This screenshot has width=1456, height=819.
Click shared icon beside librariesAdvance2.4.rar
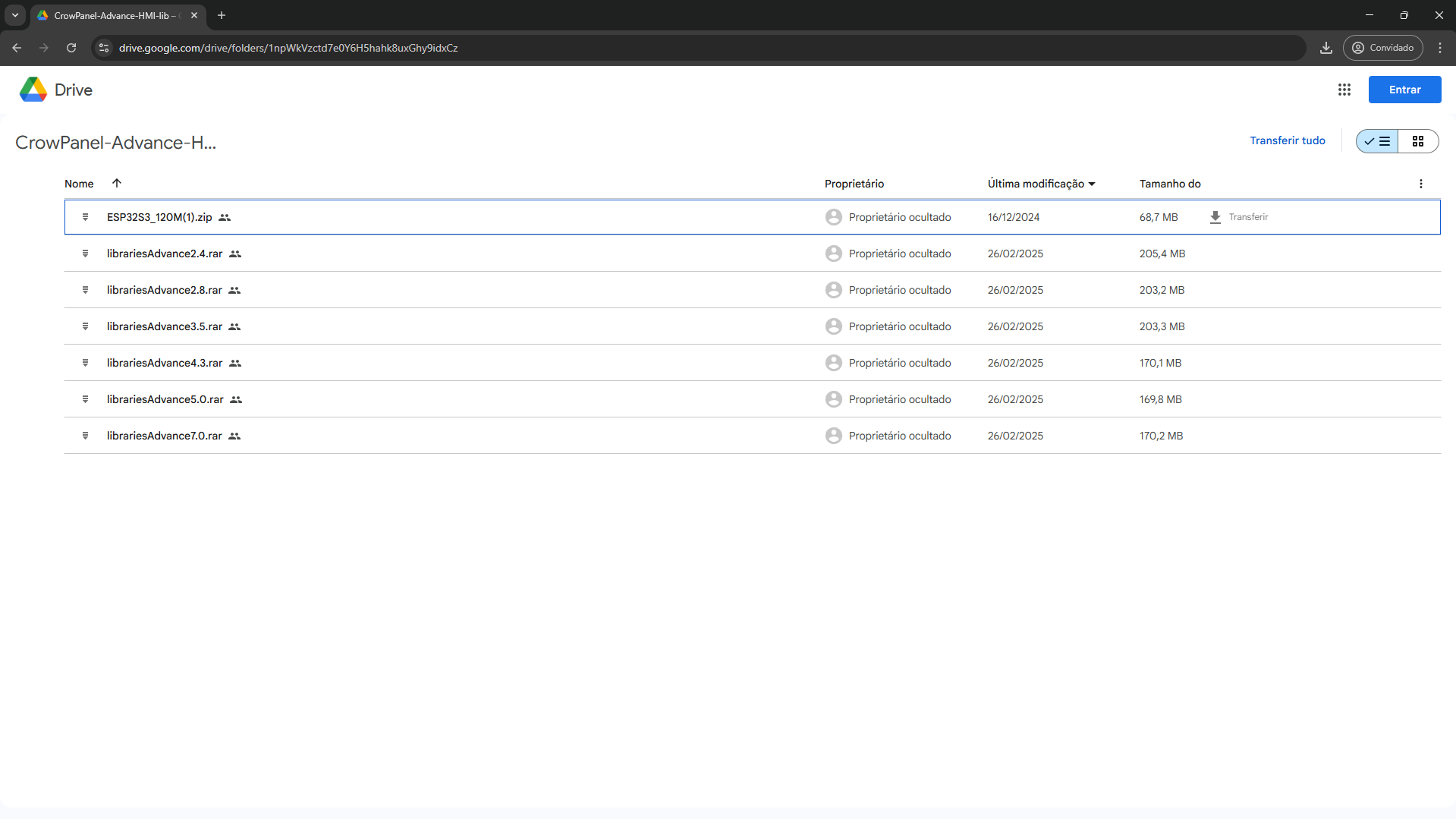pyautogui.click(x=235, y=254)
